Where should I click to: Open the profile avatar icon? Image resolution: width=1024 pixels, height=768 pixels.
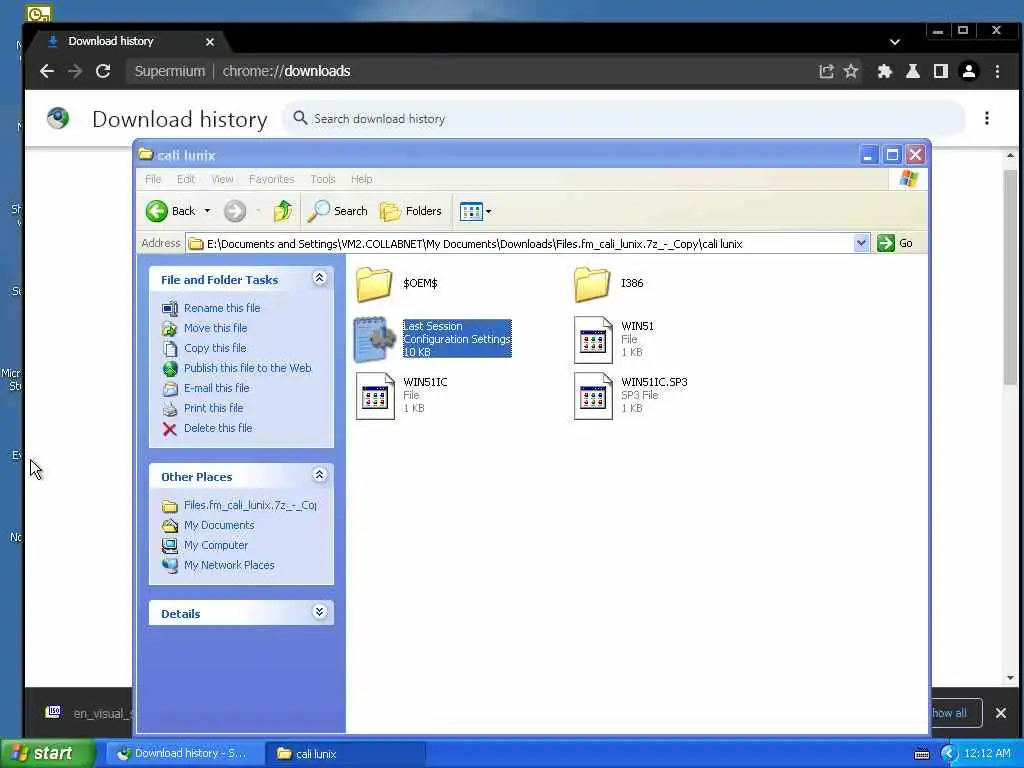tap(969, 71)
